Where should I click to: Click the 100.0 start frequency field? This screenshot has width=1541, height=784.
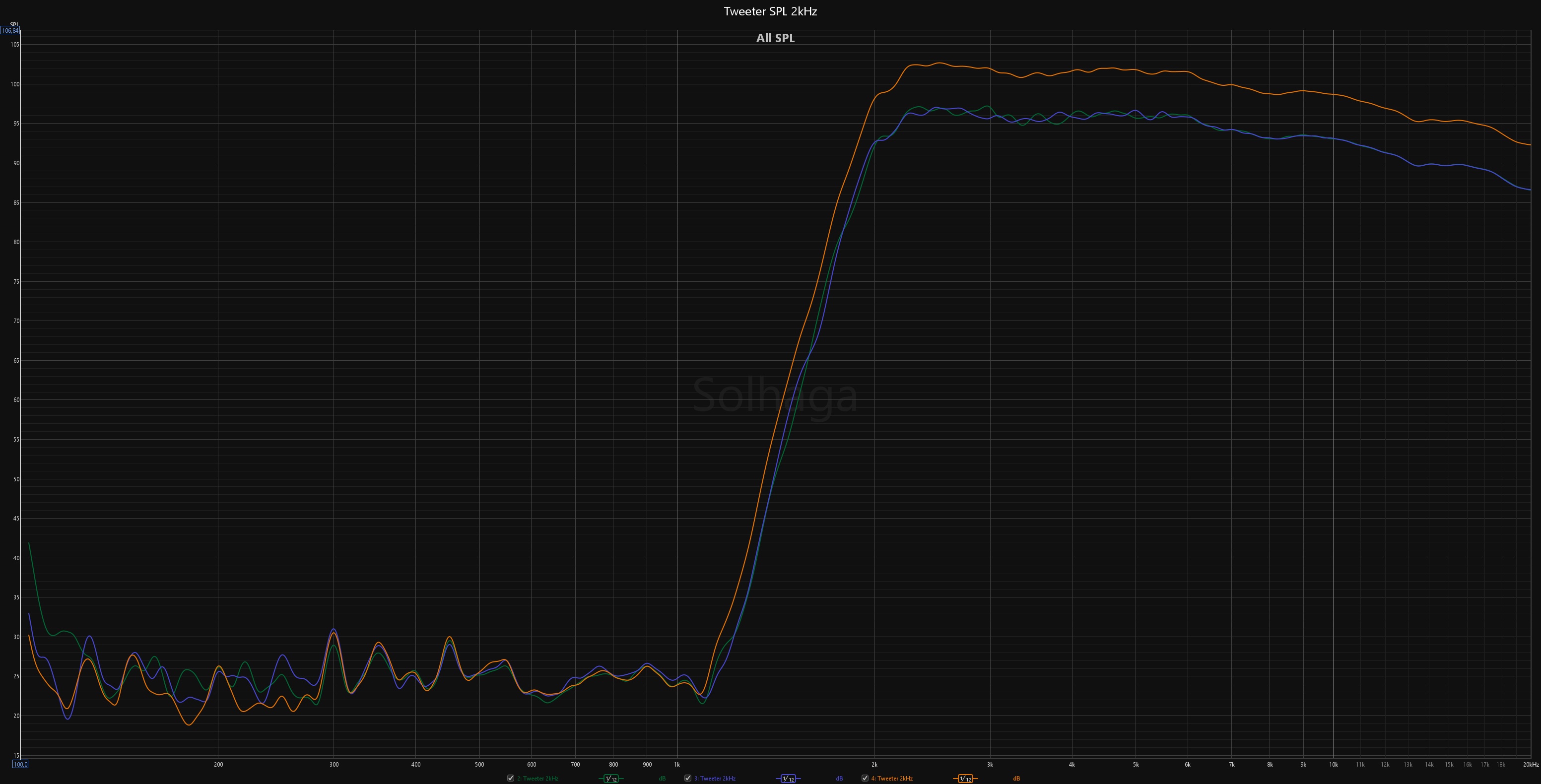click(20, 764)
